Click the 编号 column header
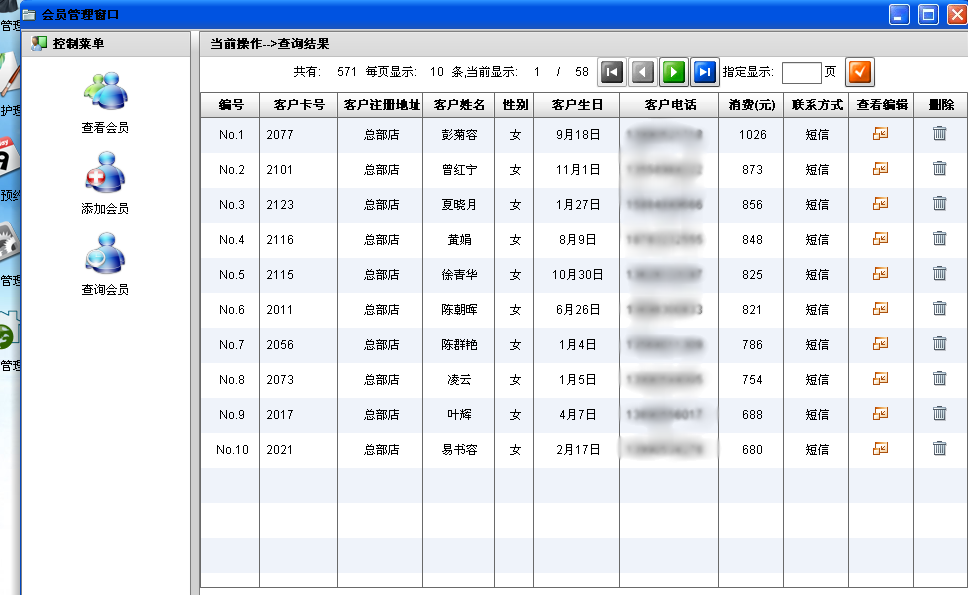Viewport: 968px width, 595px height. [x=230, y=105]
